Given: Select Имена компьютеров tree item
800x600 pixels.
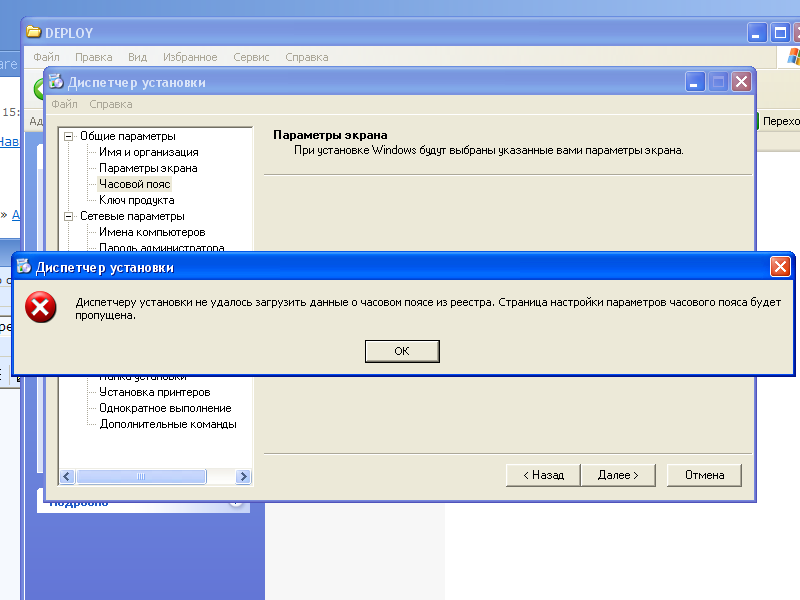Looking at the screenshot, I should 152,232.
